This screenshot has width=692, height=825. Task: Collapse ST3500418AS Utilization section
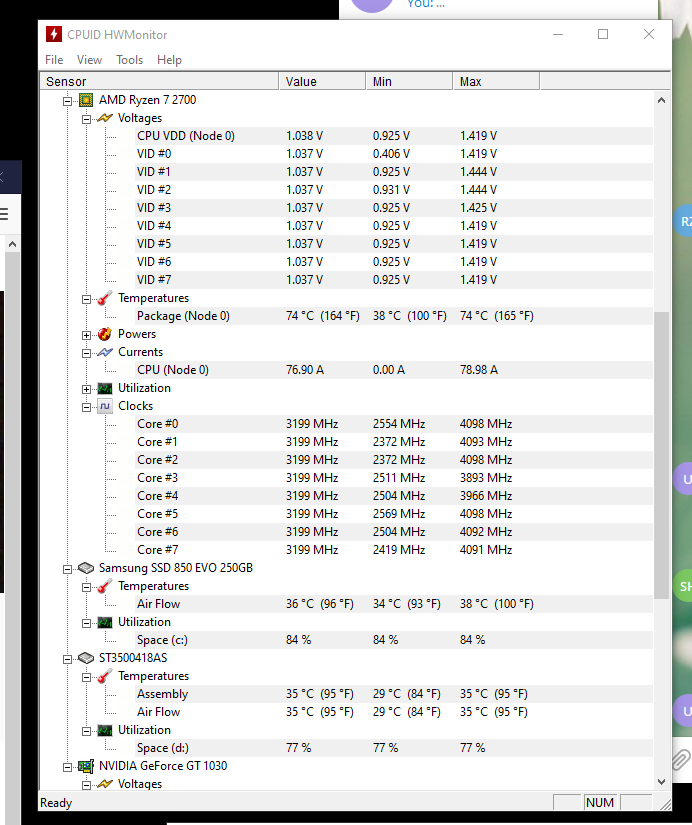tap(86, 731)
